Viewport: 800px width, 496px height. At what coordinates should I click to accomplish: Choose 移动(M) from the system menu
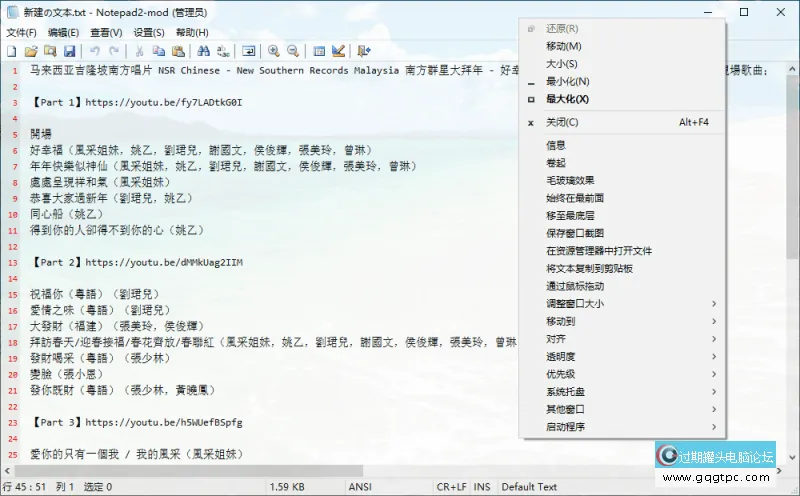622,46
